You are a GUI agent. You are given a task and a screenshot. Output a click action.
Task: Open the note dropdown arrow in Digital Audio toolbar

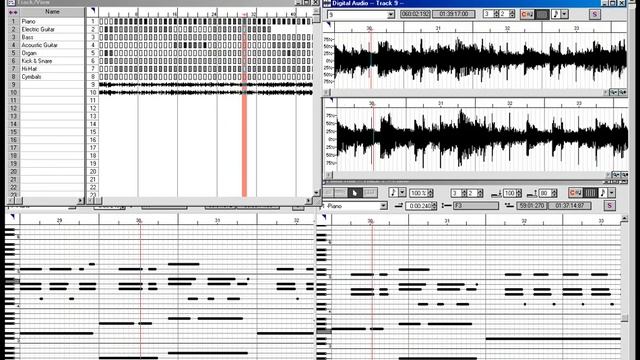[564, 14]
